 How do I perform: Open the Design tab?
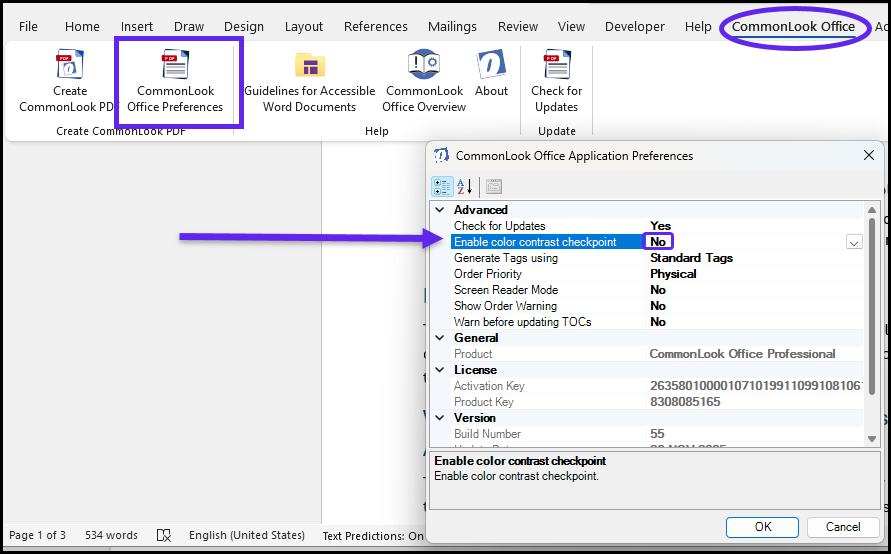coord(244,27)
